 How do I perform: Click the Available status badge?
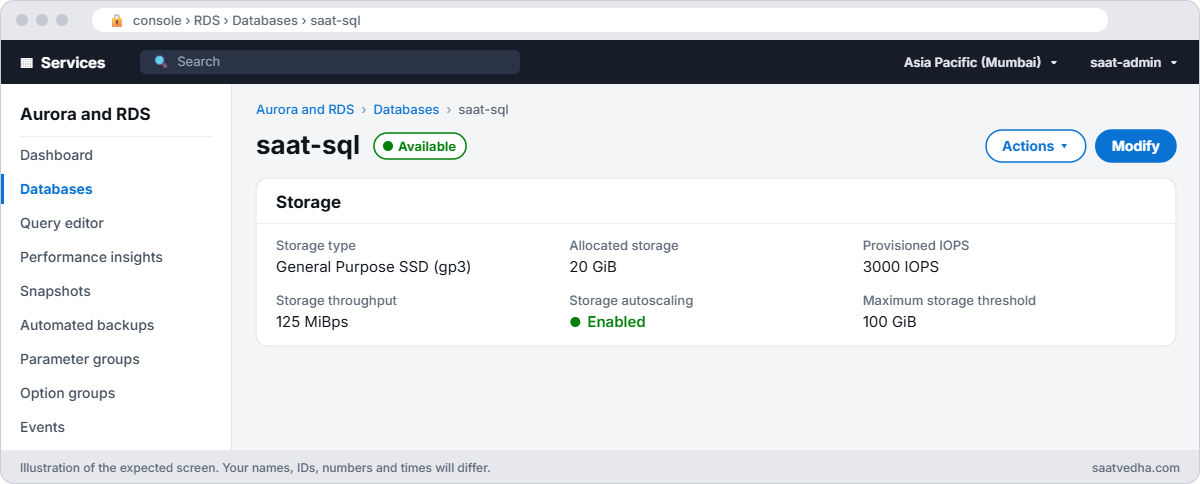[420, 146]
